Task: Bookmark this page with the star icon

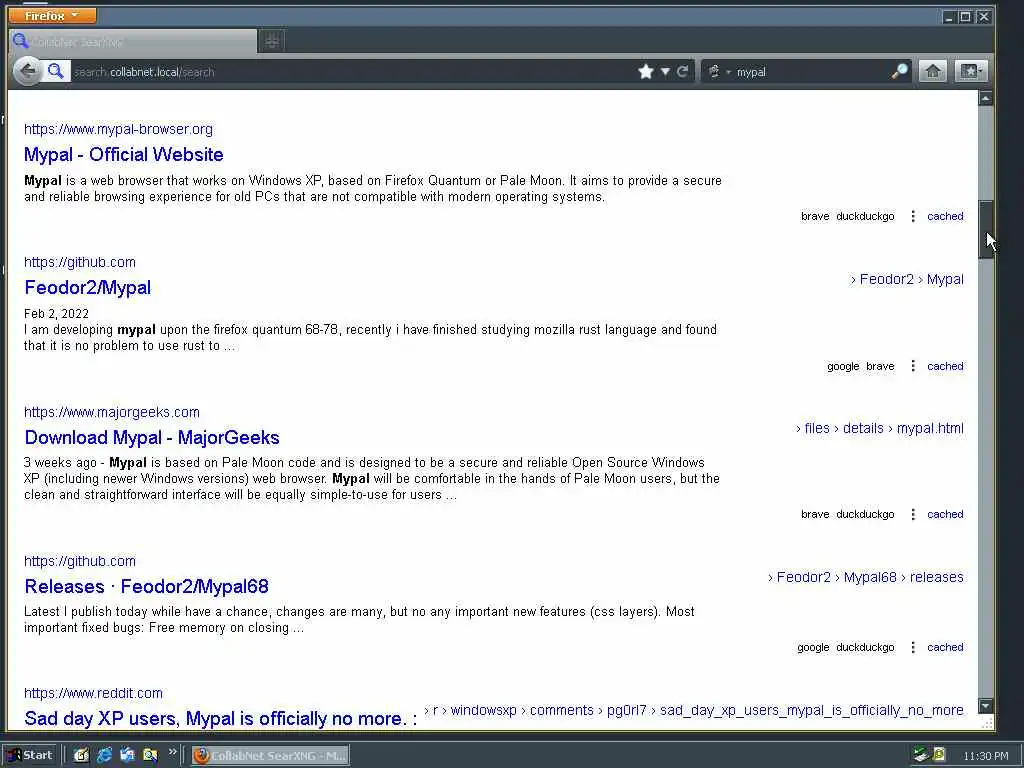Action: coord(646,71)
